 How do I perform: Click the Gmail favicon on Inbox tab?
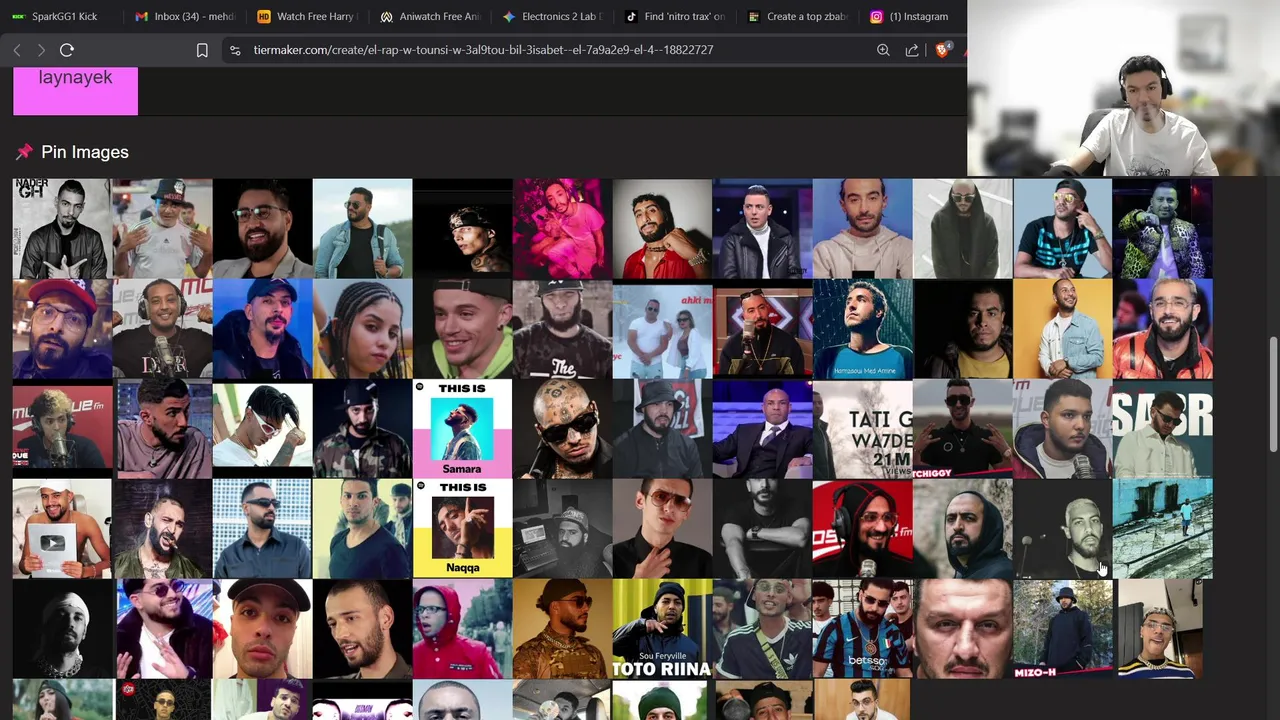coord(142,16)
